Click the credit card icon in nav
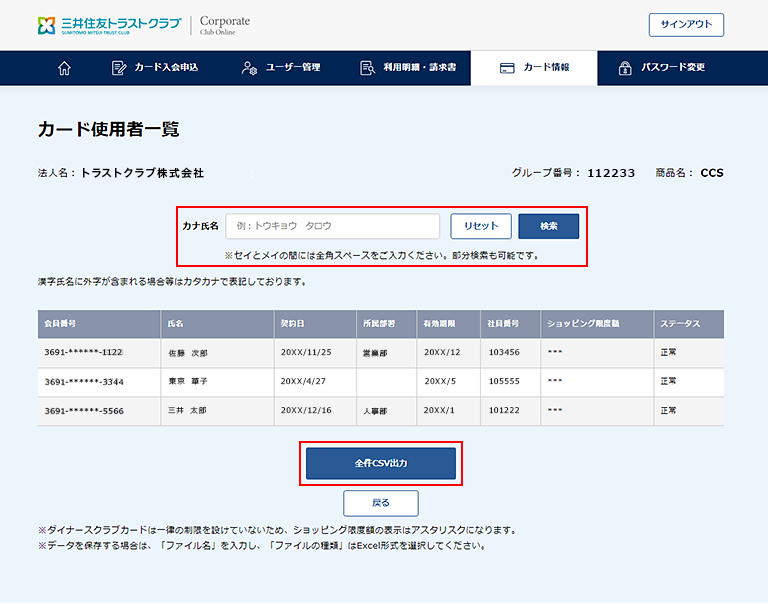 click(507, 68)
